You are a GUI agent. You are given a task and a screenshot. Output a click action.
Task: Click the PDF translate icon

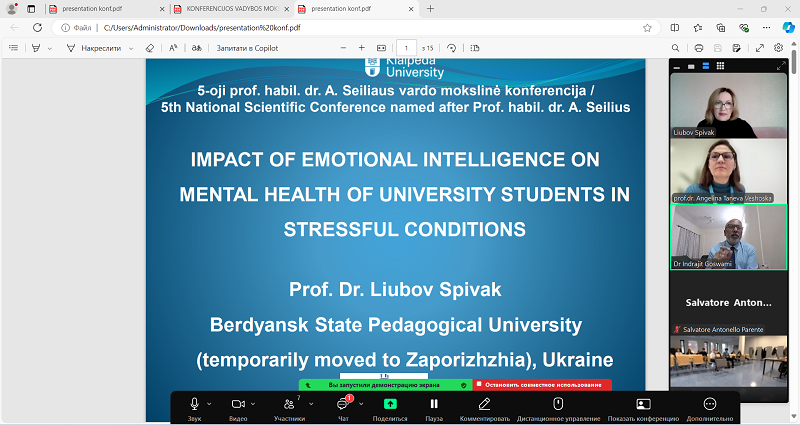click(196, 48)
